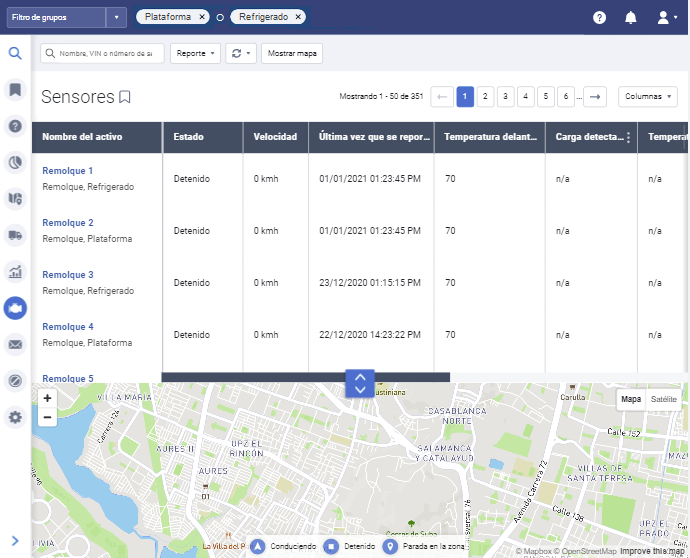Open the bar chart analytics sidebar icon

tap(15, 272)
